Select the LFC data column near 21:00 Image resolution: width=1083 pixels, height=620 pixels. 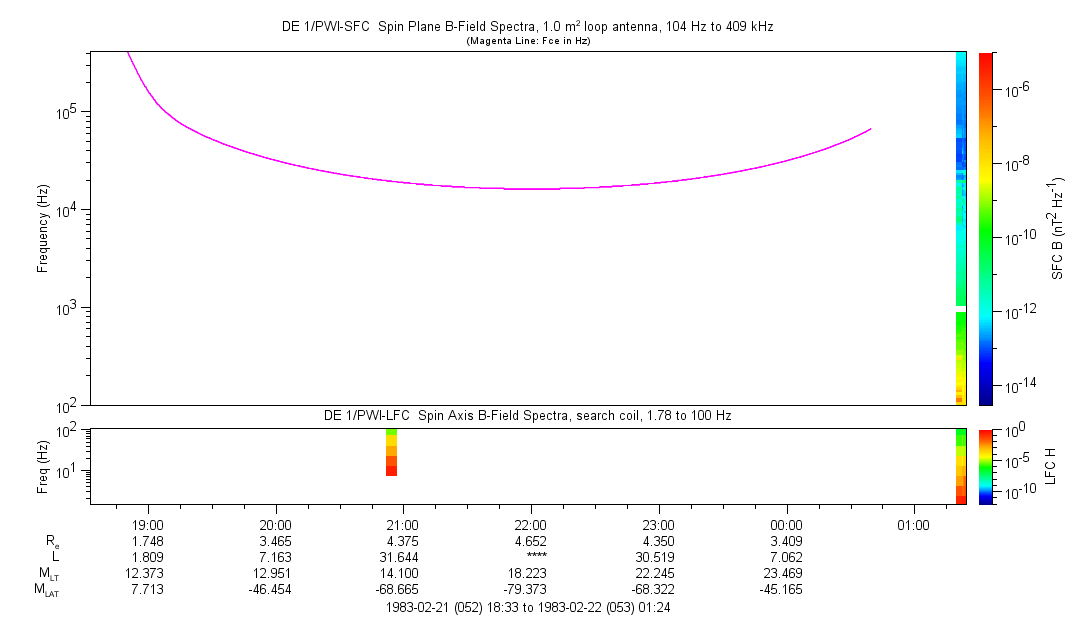391,453
